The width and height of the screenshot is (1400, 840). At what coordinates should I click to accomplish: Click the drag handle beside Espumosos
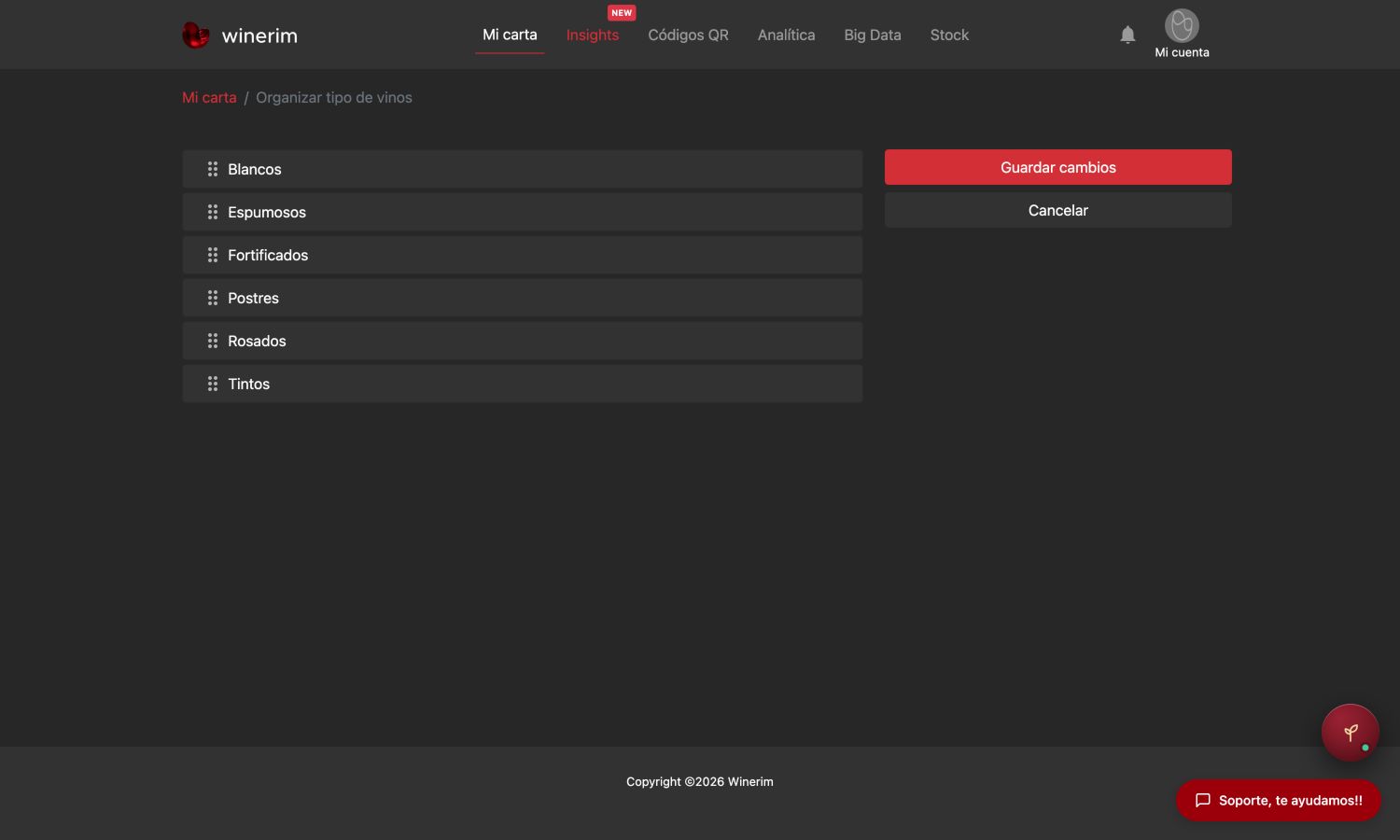[x=213, y=212]
